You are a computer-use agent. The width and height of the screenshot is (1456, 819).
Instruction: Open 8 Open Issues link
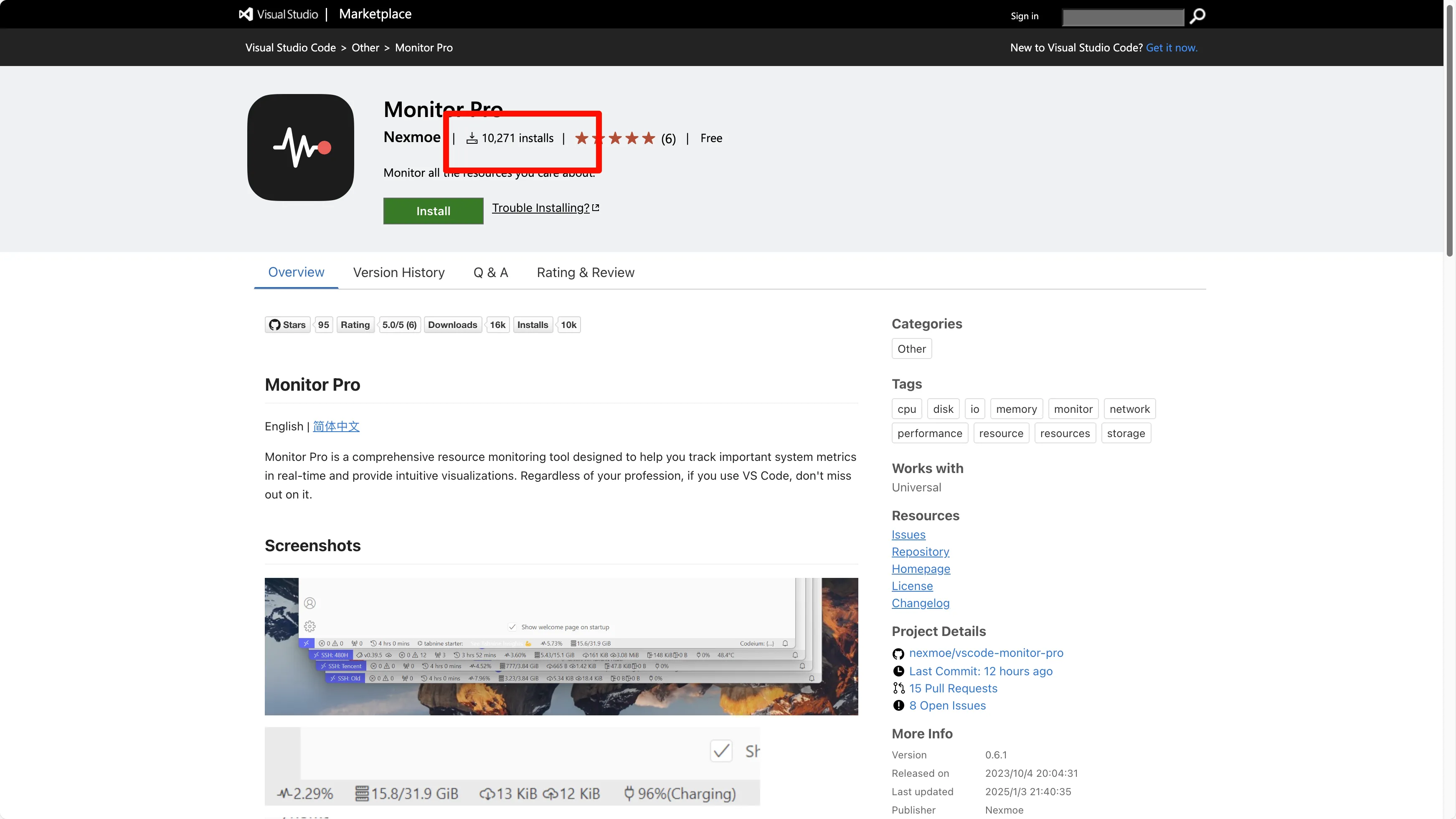point(947,705)
